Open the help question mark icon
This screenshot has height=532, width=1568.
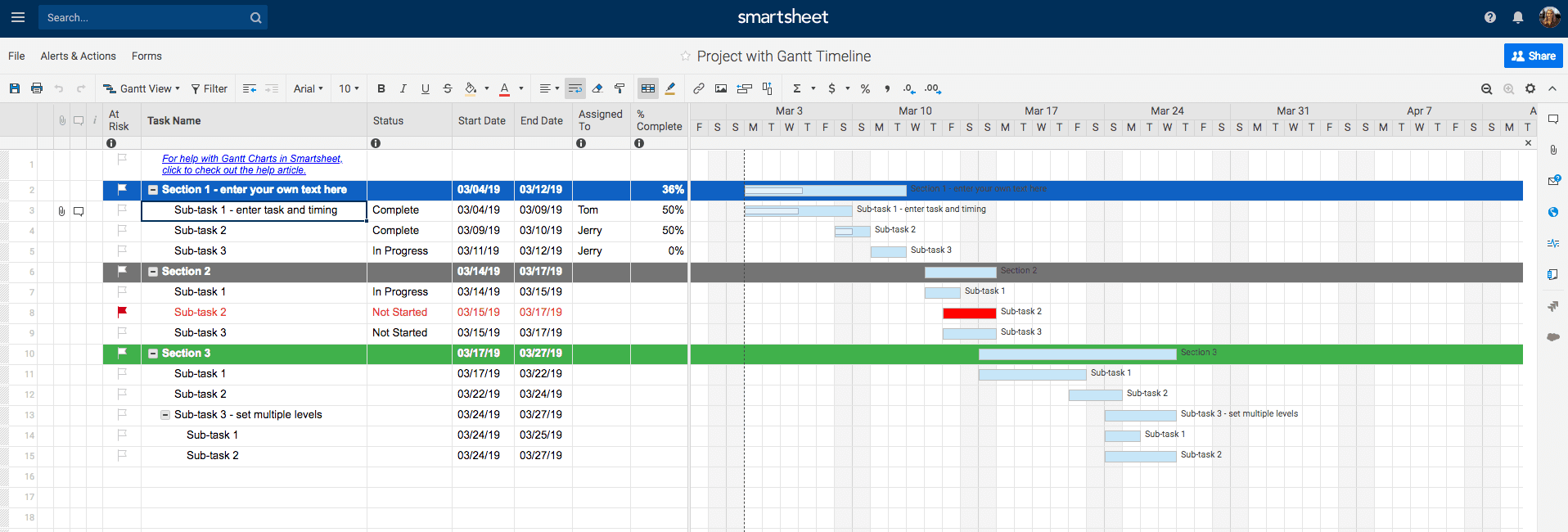1490,17
